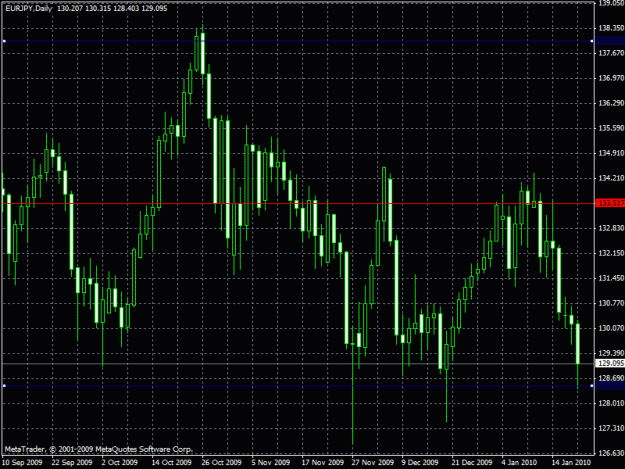Click the 134.910 price axis label
625x469 pixels.
coord(611,153)
